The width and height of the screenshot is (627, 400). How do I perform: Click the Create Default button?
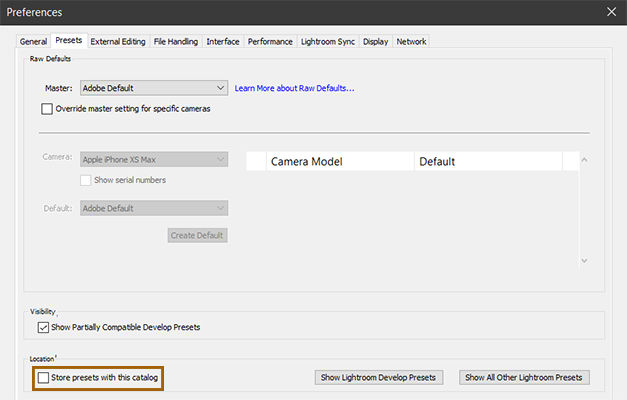click(198, 235)
